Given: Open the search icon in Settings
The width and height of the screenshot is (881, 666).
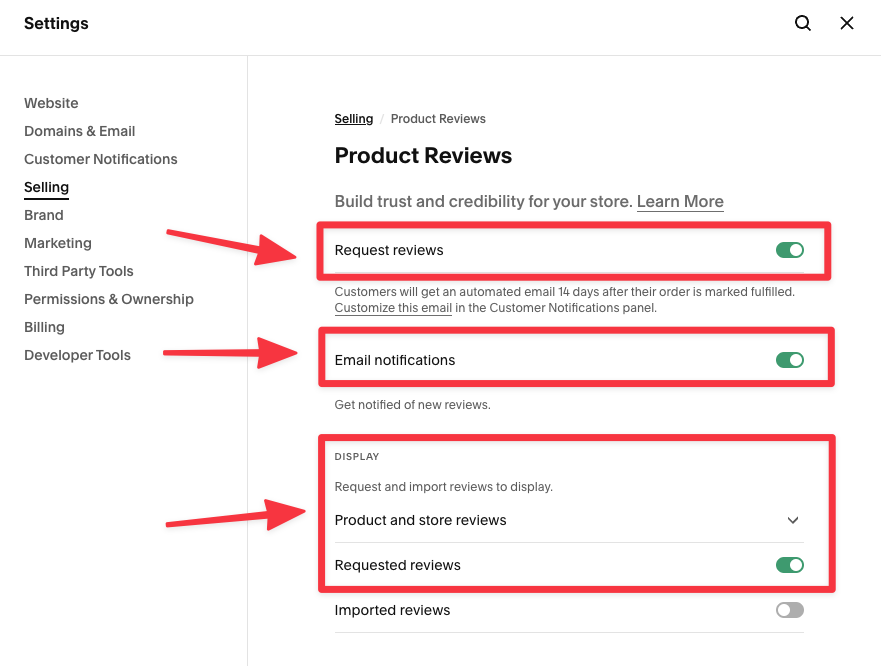Looking at the screenshot, I should tap(802, 22).
